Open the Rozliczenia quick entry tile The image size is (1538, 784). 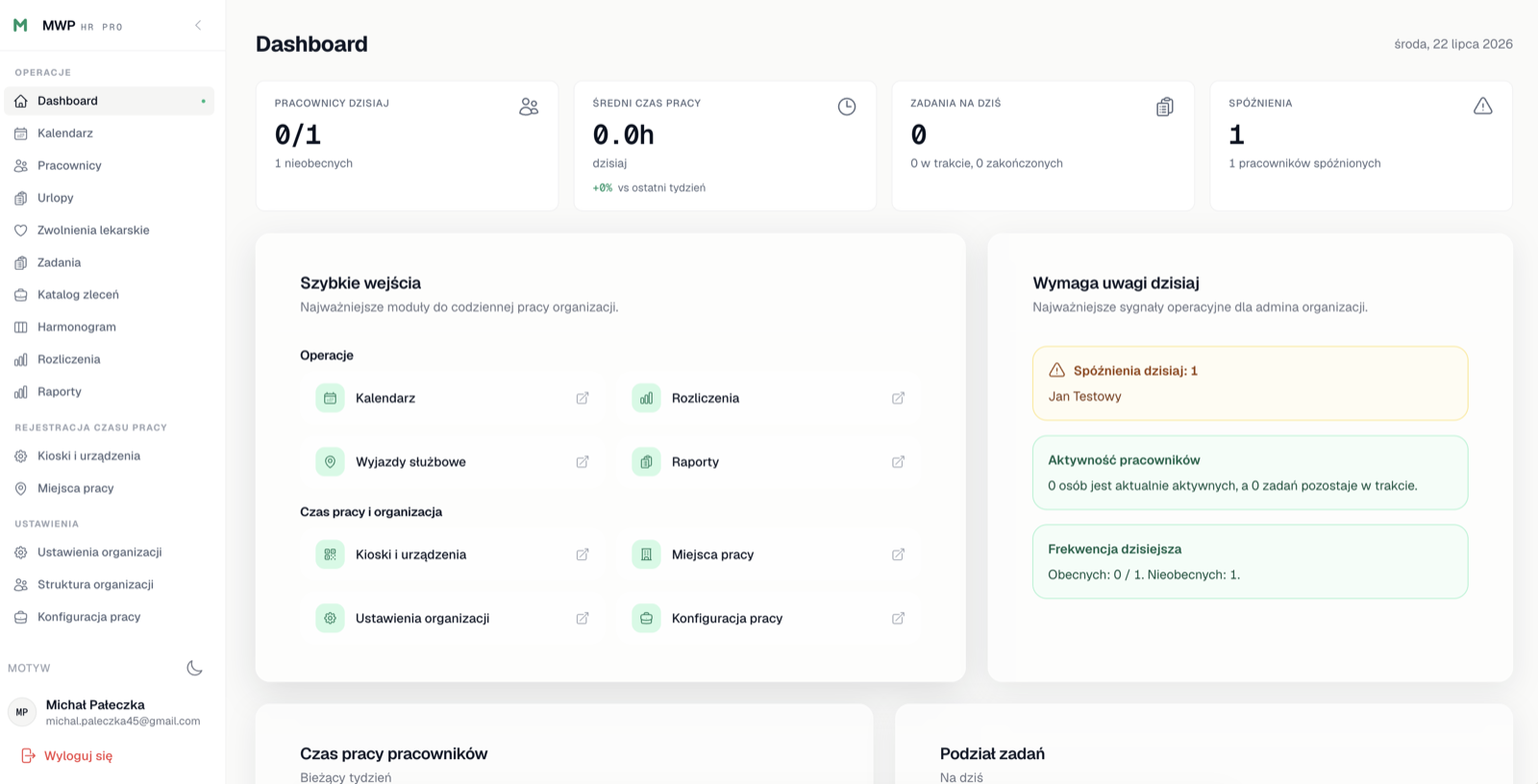tap(769, 398)
